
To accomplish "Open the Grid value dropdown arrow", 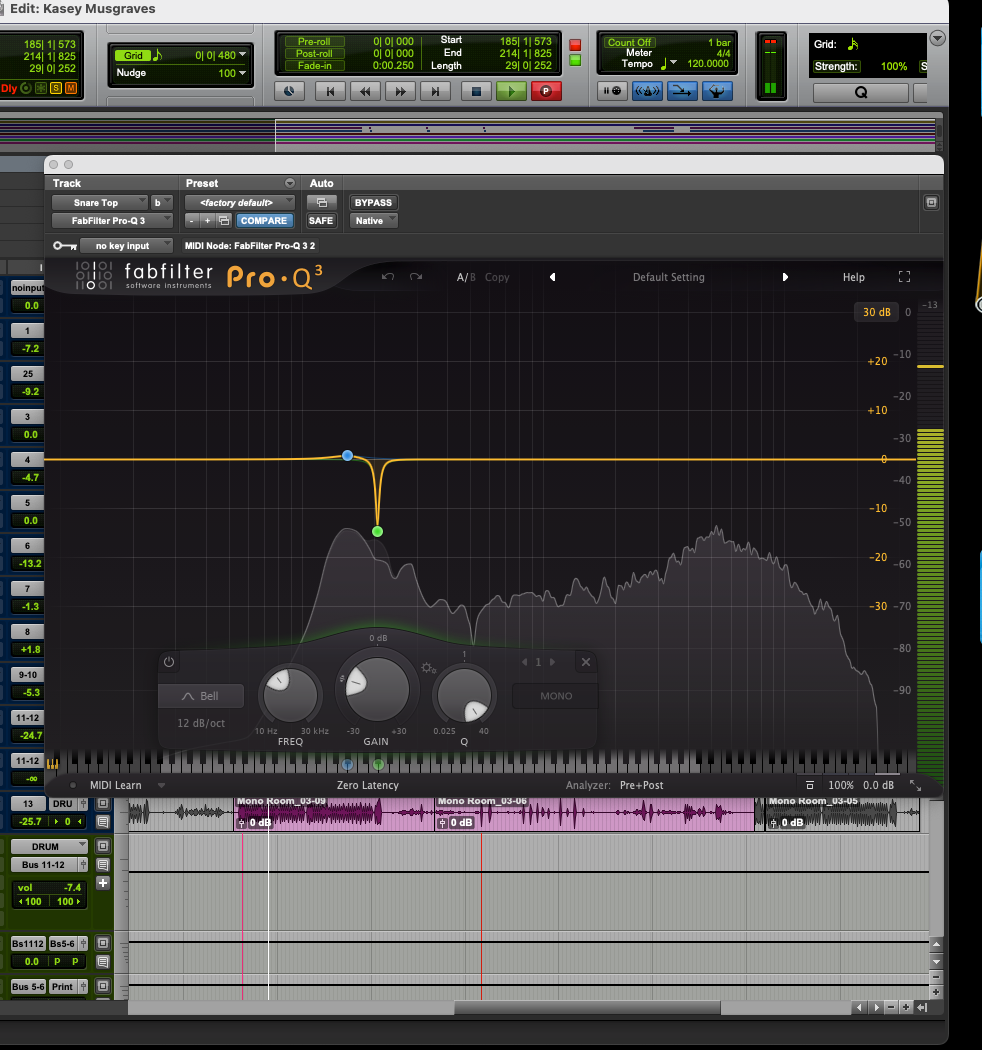I will pos(242,55).
